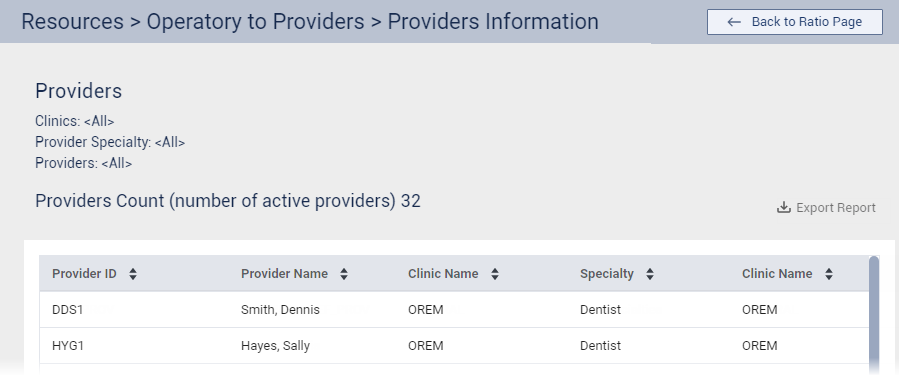Click the left arrow icon on Back button

pyautogui.click(x=734, y=22)
